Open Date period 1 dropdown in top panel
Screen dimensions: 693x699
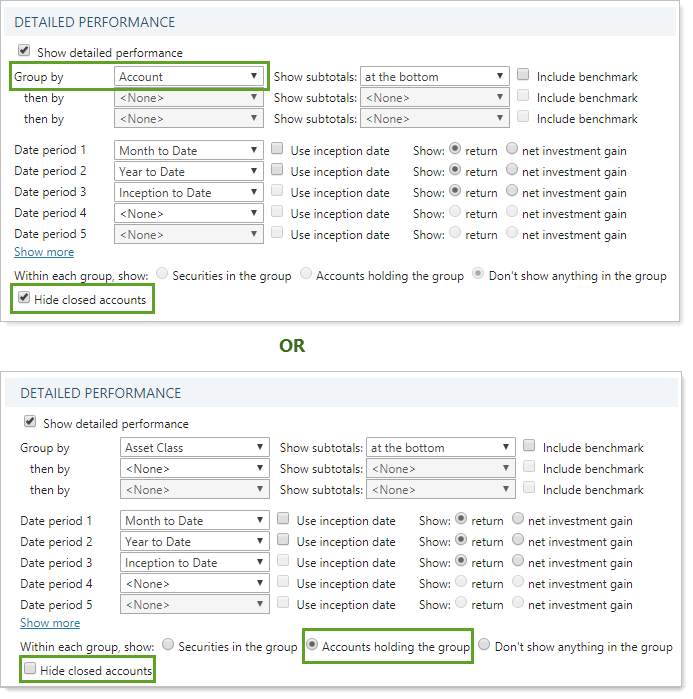pos(189,151)
